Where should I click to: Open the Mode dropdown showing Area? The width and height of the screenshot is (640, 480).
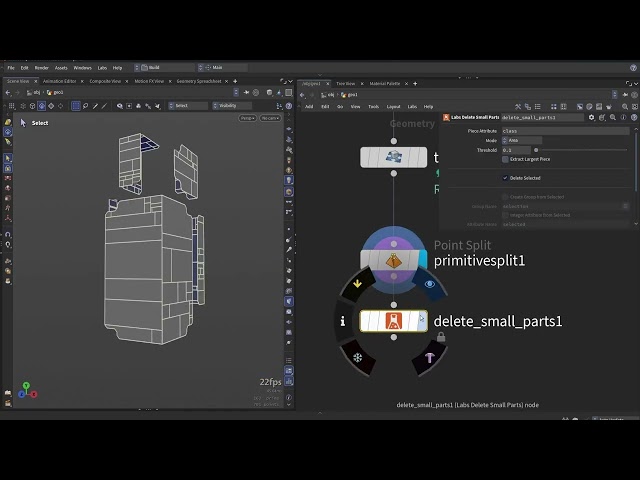[x=522, y=140]
